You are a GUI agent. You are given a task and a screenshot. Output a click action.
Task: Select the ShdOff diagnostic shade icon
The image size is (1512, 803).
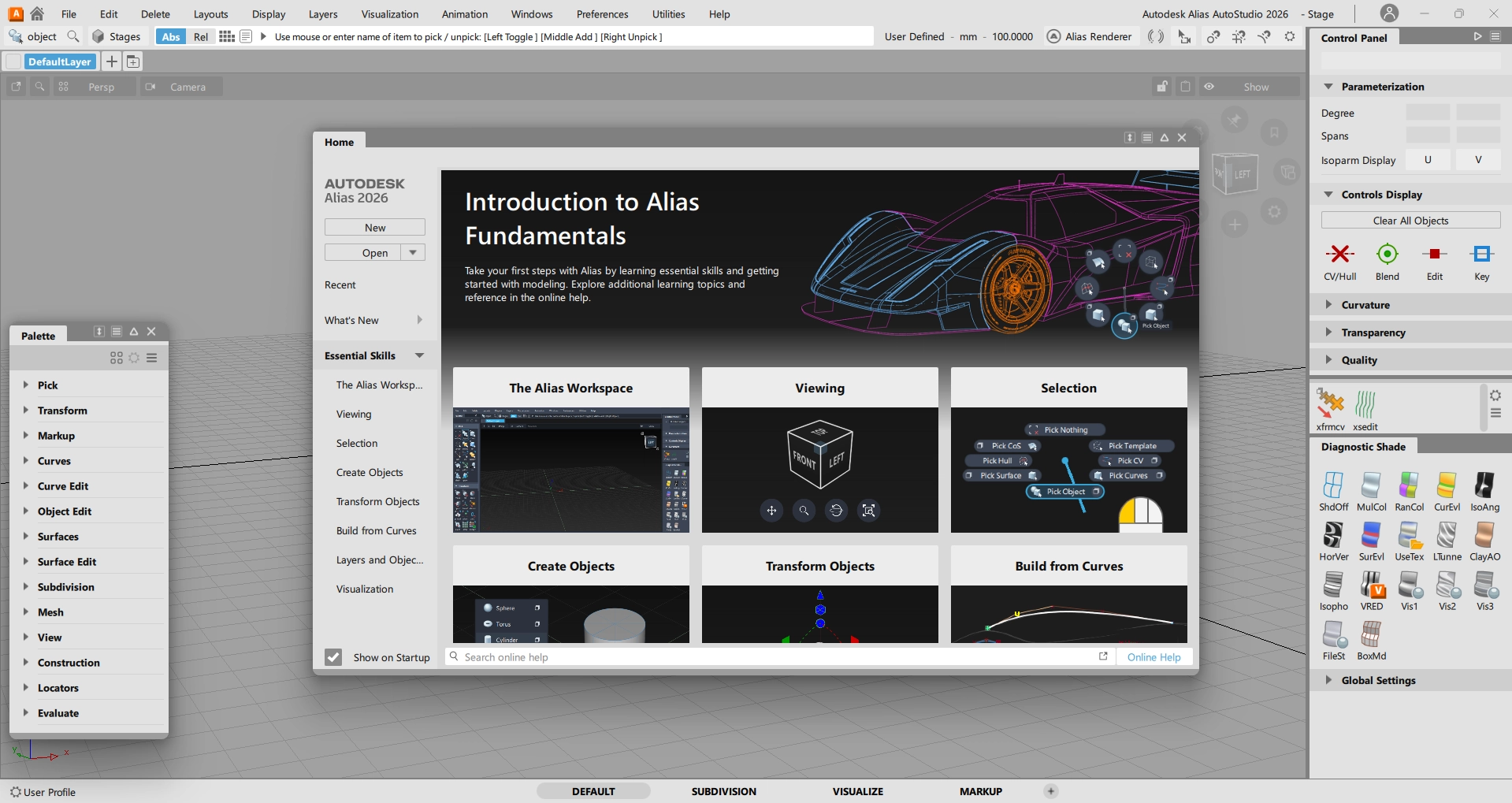click(x=1333, y=485)
